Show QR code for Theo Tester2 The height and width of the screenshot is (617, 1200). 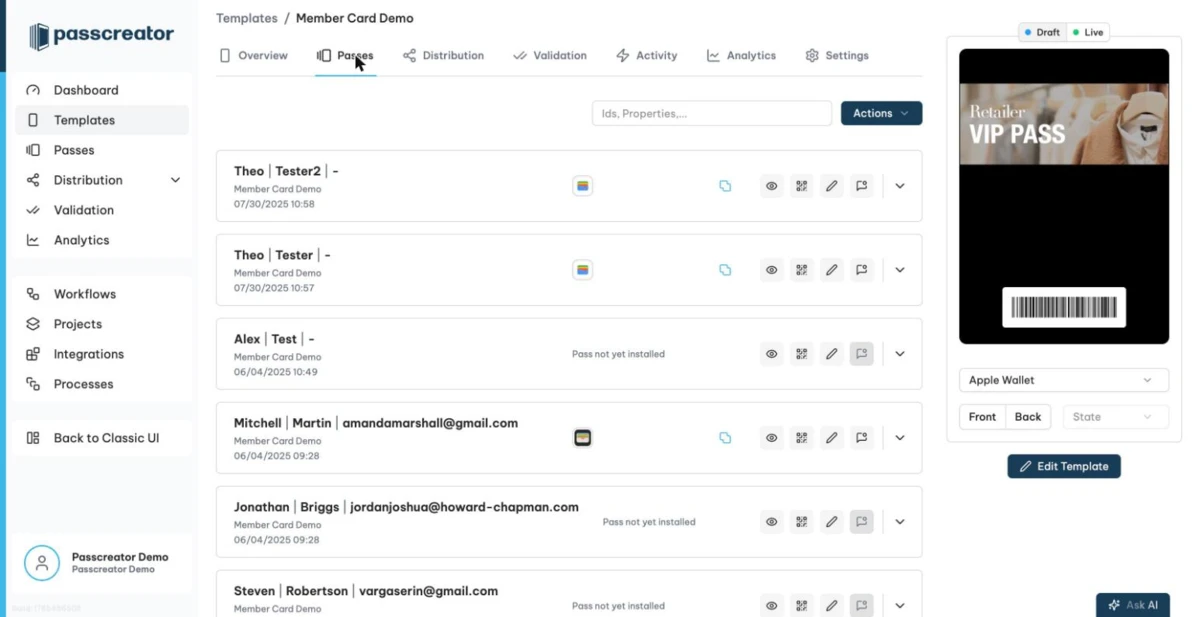(801, 186)
